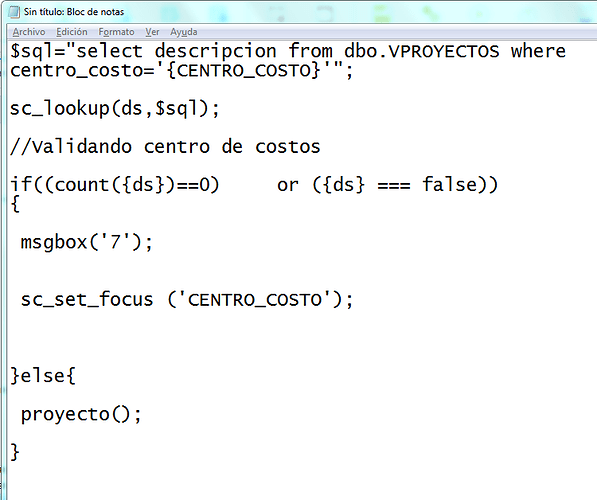The height and width of the screenshot is (500, 597).
Task: Click inside the sc_lookup(ds,$sql) line
Action: [115, 109]
